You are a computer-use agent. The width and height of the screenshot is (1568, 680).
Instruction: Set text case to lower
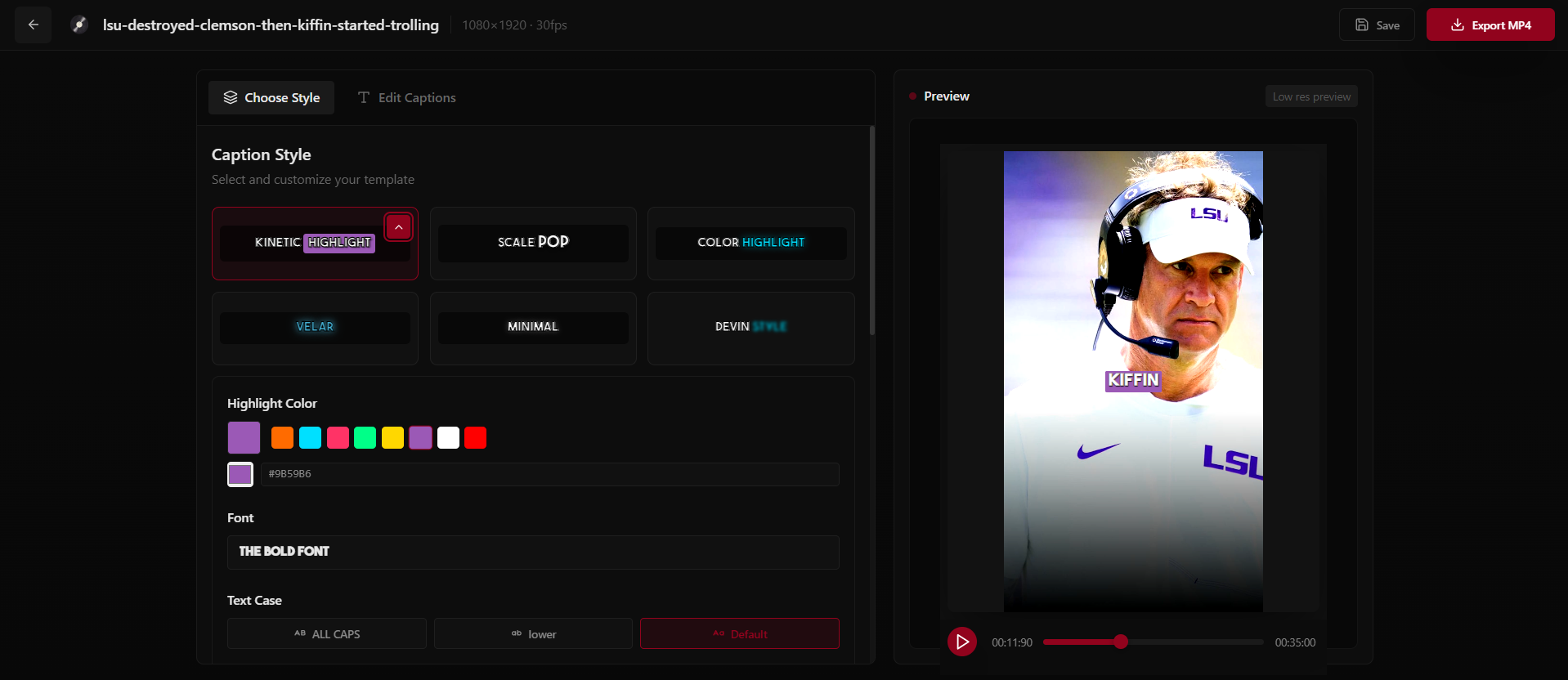tap(533, 633)
